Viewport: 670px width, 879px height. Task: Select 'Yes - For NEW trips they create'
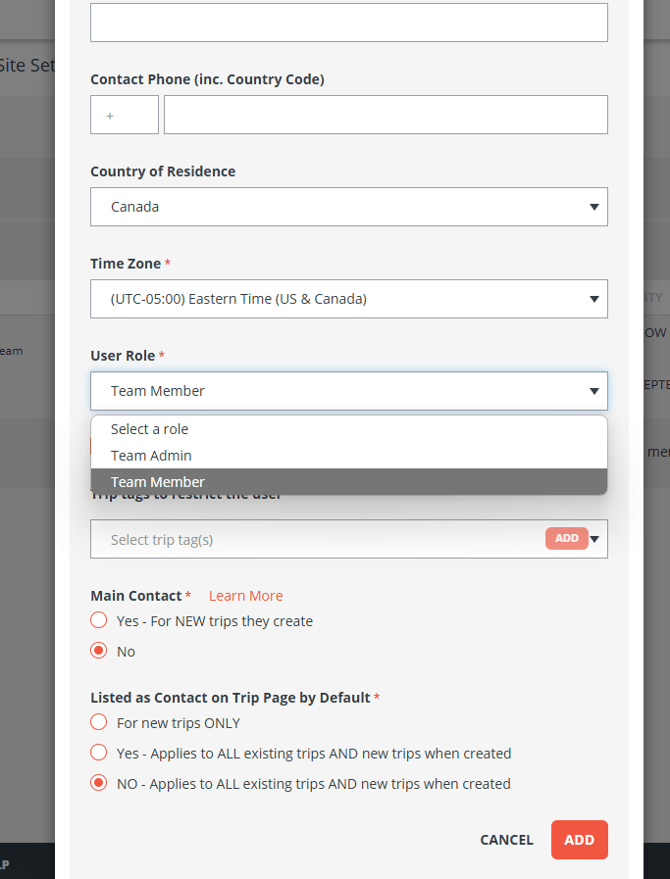tap(99, 621)
